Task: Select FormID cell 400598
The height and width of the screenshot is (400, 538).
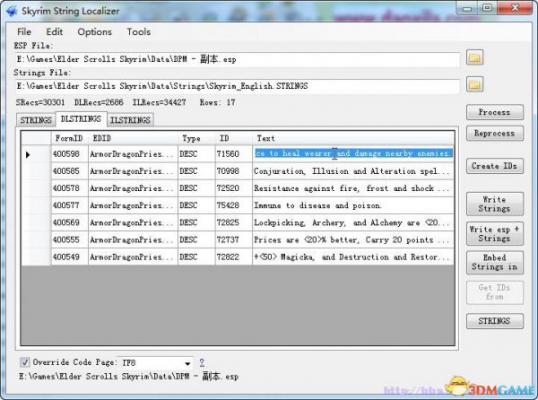Action: (70, 154)
